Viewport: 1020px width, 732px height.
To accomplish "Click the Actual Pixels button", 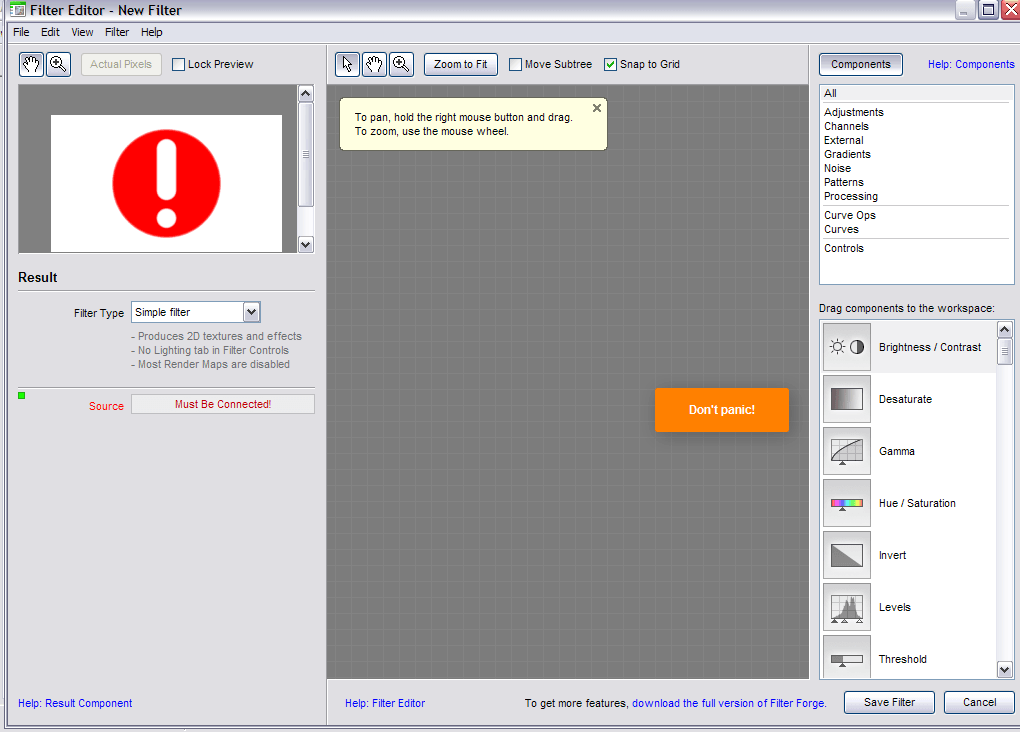I will pyautogui.click(x=121, y=64).
